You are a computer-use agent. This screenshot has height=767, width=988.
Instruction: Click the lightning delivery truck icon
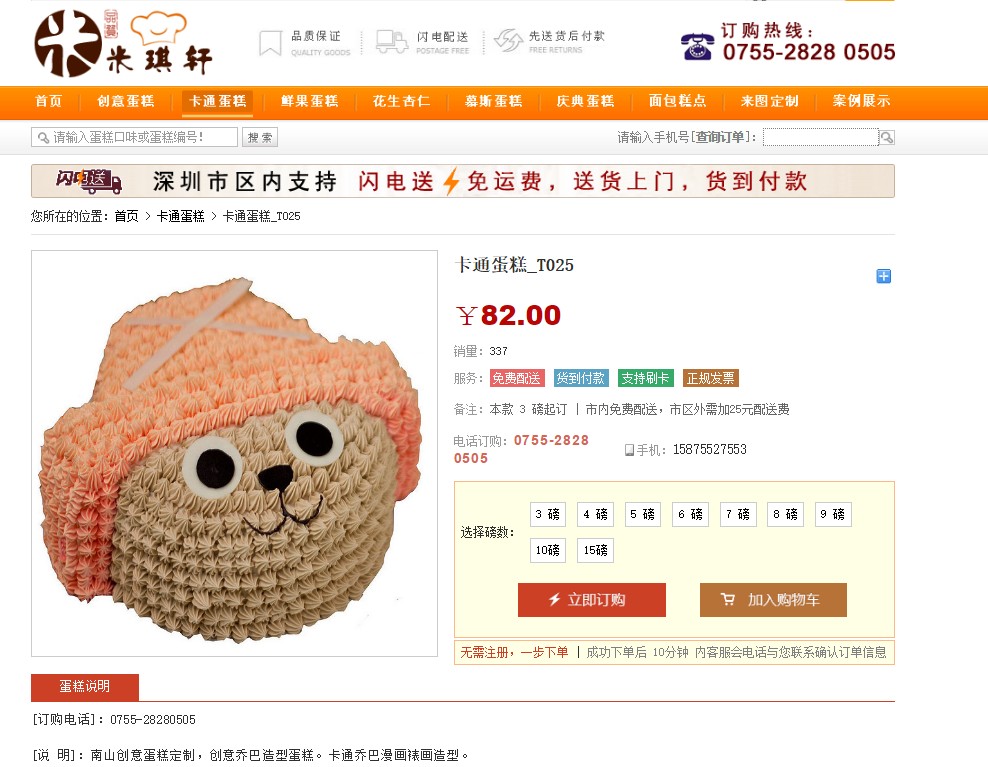coord(392,42)
